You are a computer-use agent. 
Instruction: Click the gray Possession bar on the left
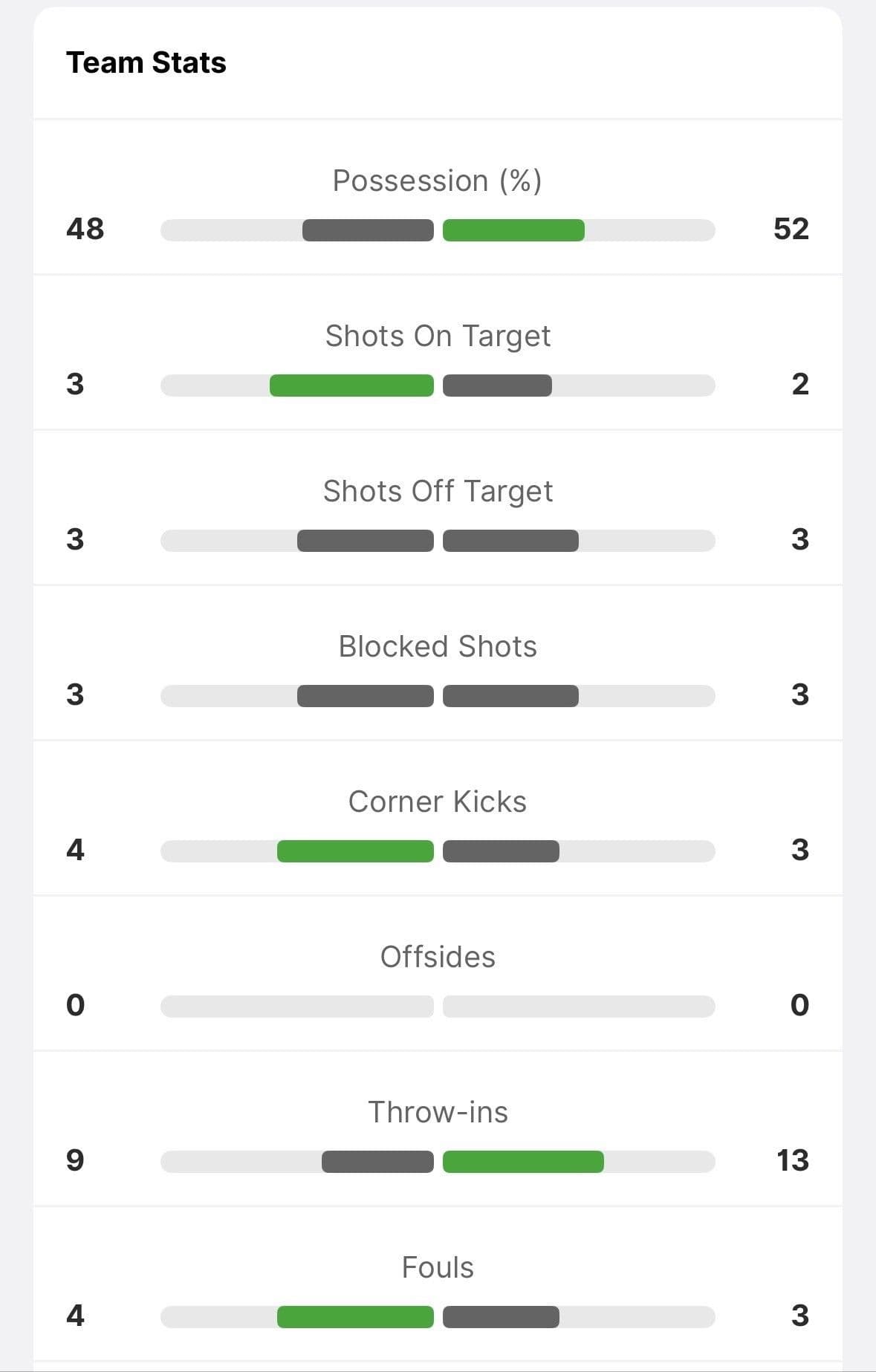coord(368,230)
